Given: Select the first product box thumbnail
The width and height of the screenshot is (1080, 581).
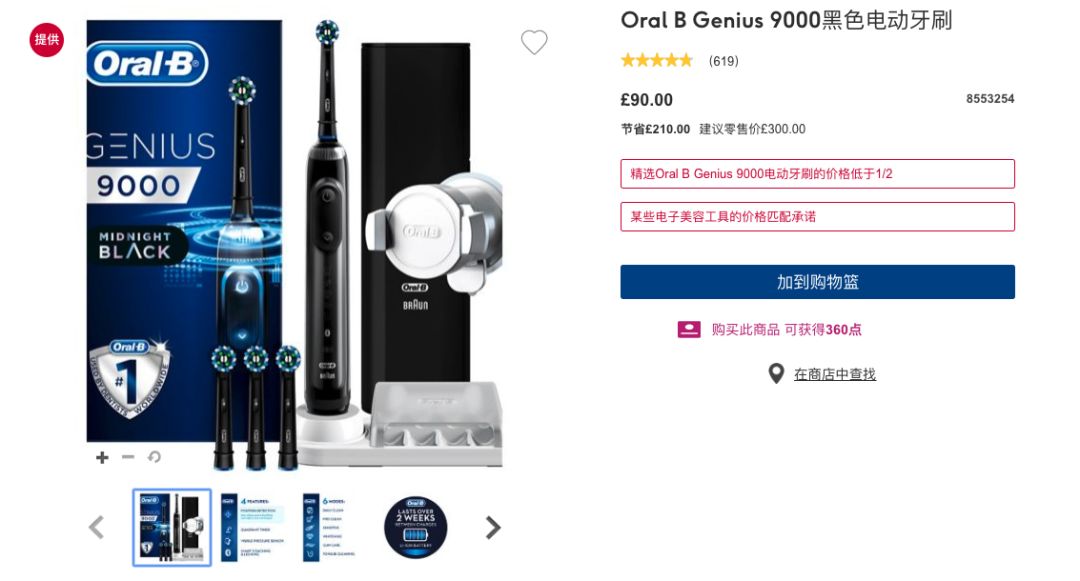Looking at the screenshot, I should pyautogui.click(x=172, y=528).
